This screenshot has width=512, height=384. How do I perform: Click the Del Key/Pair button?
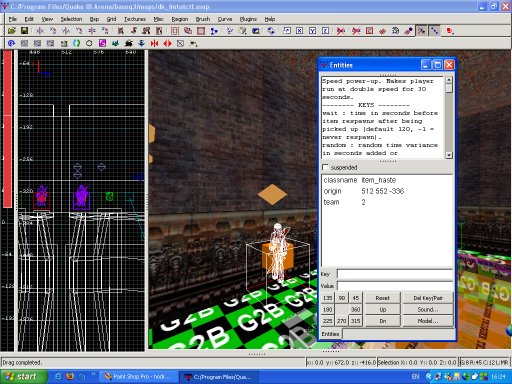click(x=428, y=298)
